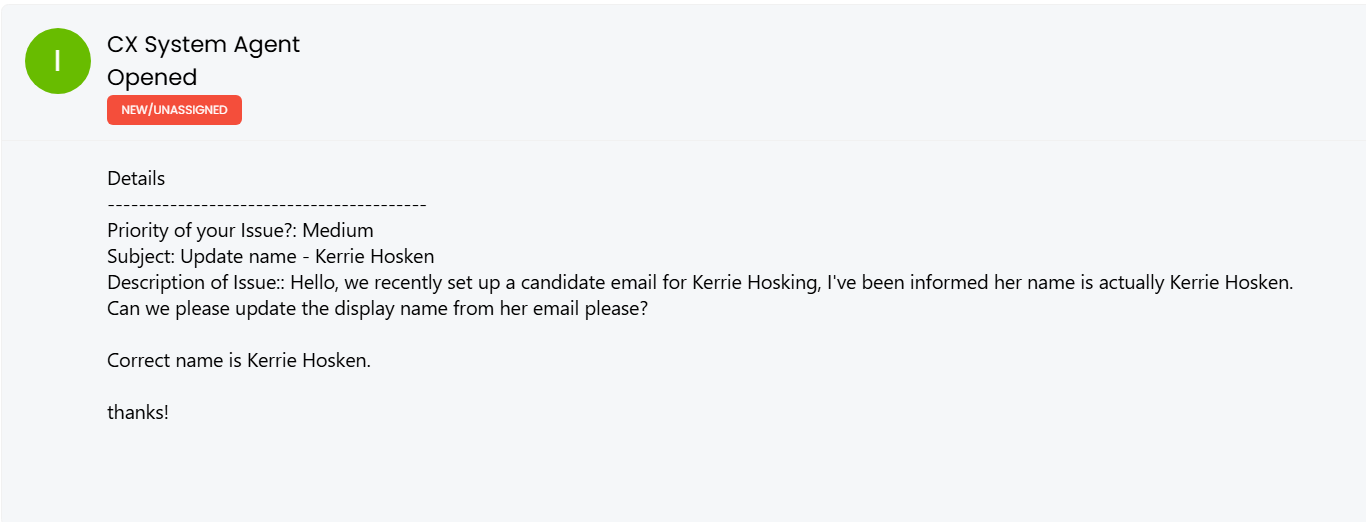This screenshot has width=1366, height=522.
Task: Click the "Description of Issue::" label
Action: click(x=196, y=283)
